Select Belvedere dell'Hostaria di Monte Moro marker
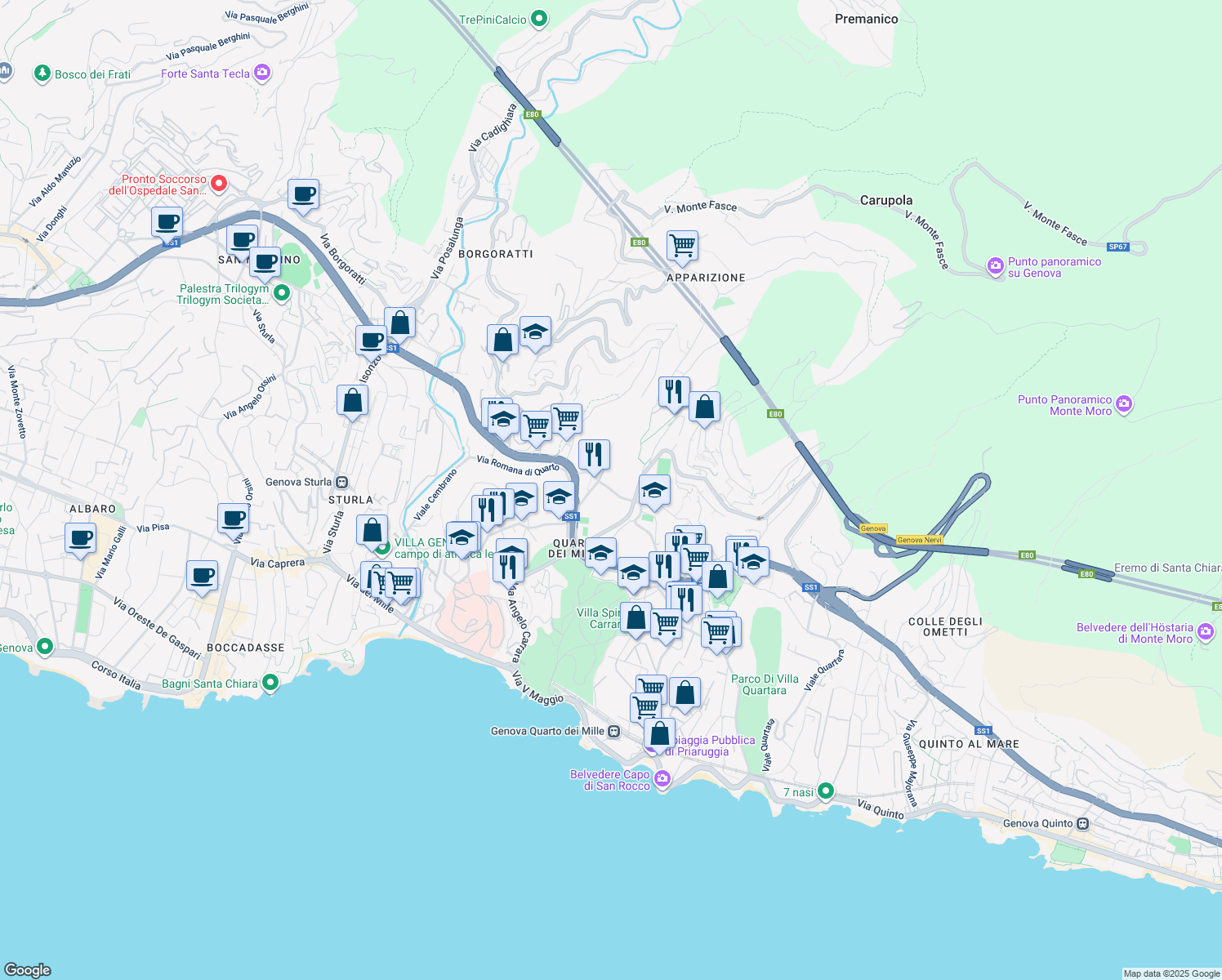 (1205, 631)
